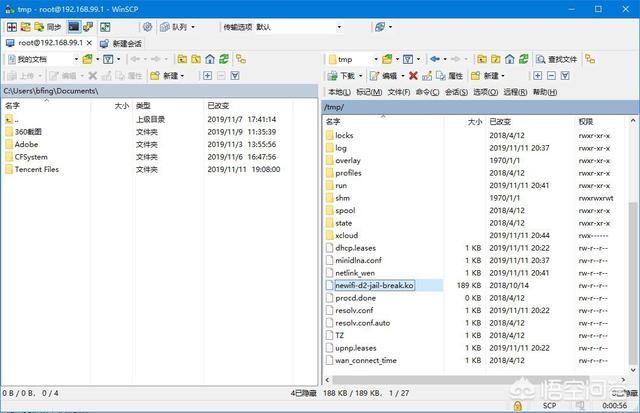Click the remote select files plus icon

coord(538,76)
